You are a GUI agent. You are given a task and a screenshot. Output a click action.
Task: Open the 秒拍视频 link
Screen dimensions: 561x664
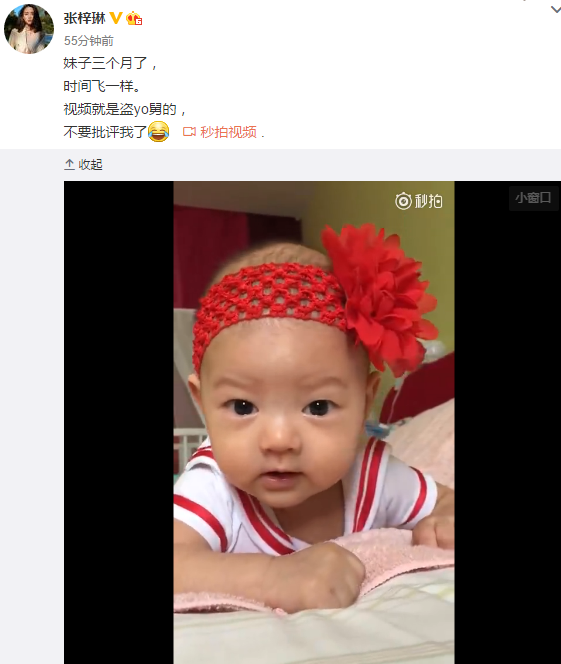[228, 132]
